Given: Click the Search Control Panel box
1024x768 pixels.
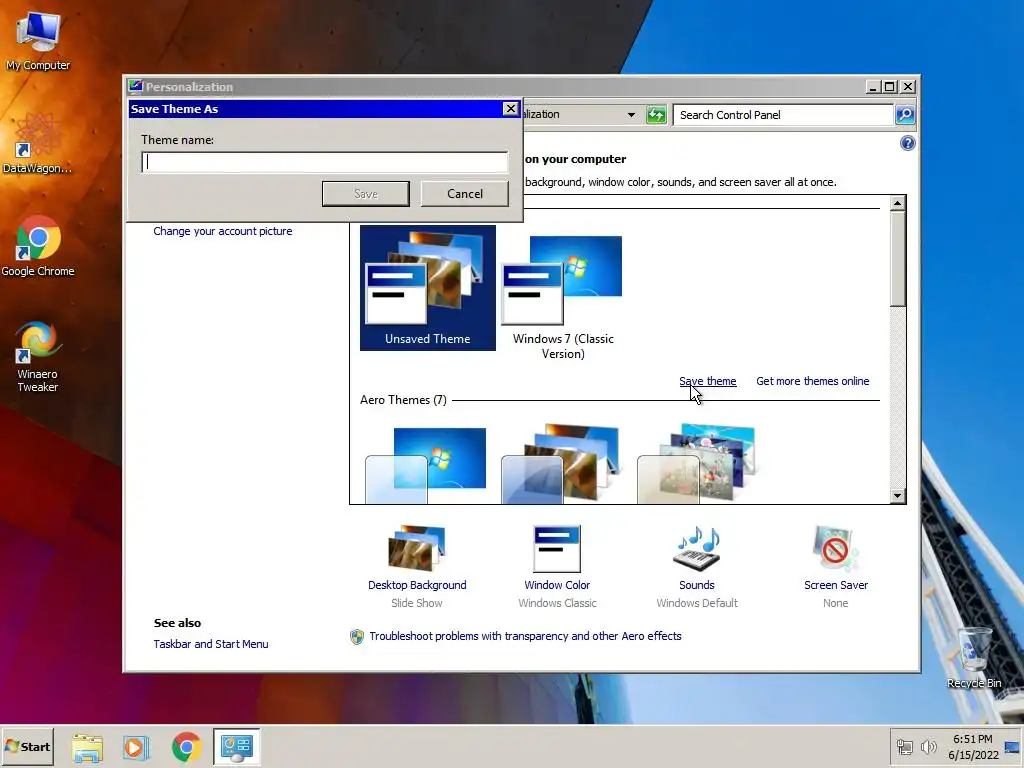Looking at the screenshot, I should click(783, 115).
